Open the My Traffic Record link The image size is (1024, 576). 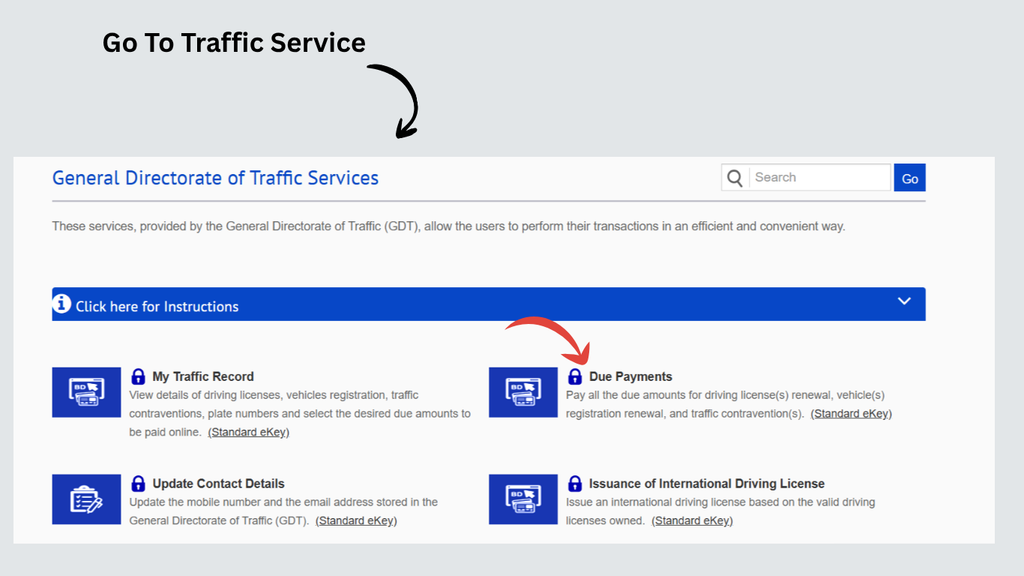[x=203, y=377]
